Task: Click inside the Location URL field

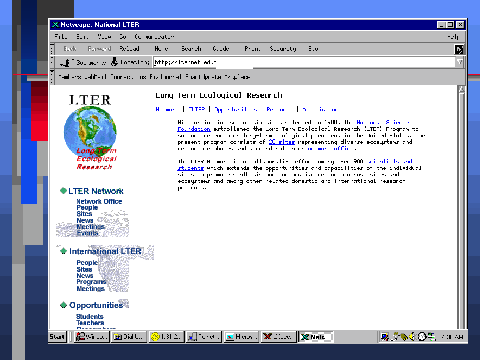Action: pos(304,62)
